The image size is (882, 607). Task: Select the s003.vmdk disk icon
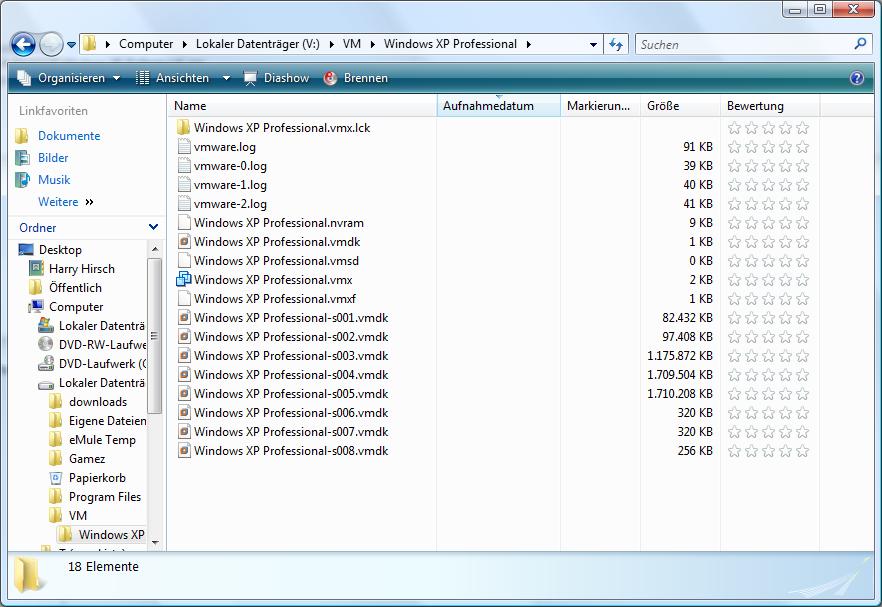[x=183, y=355]
